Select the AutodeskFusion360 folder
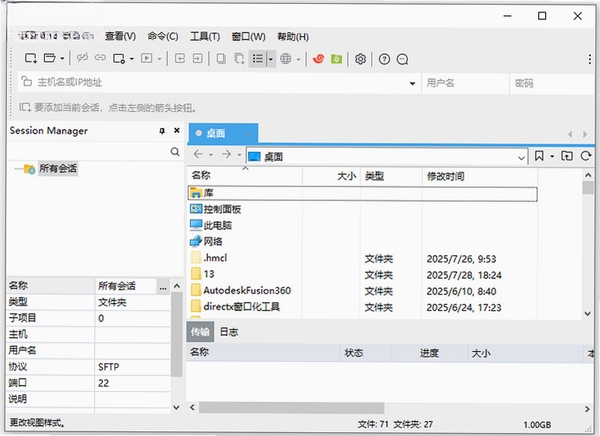Viewport: 600px width, 436px height. [247, 291]
